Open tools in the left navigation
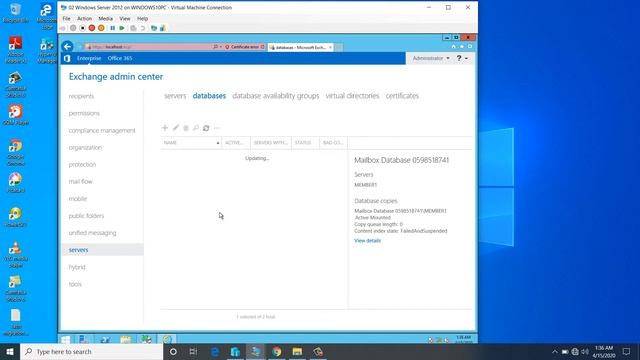The height and width of the screenshot is (360, 640). [75, 284]
